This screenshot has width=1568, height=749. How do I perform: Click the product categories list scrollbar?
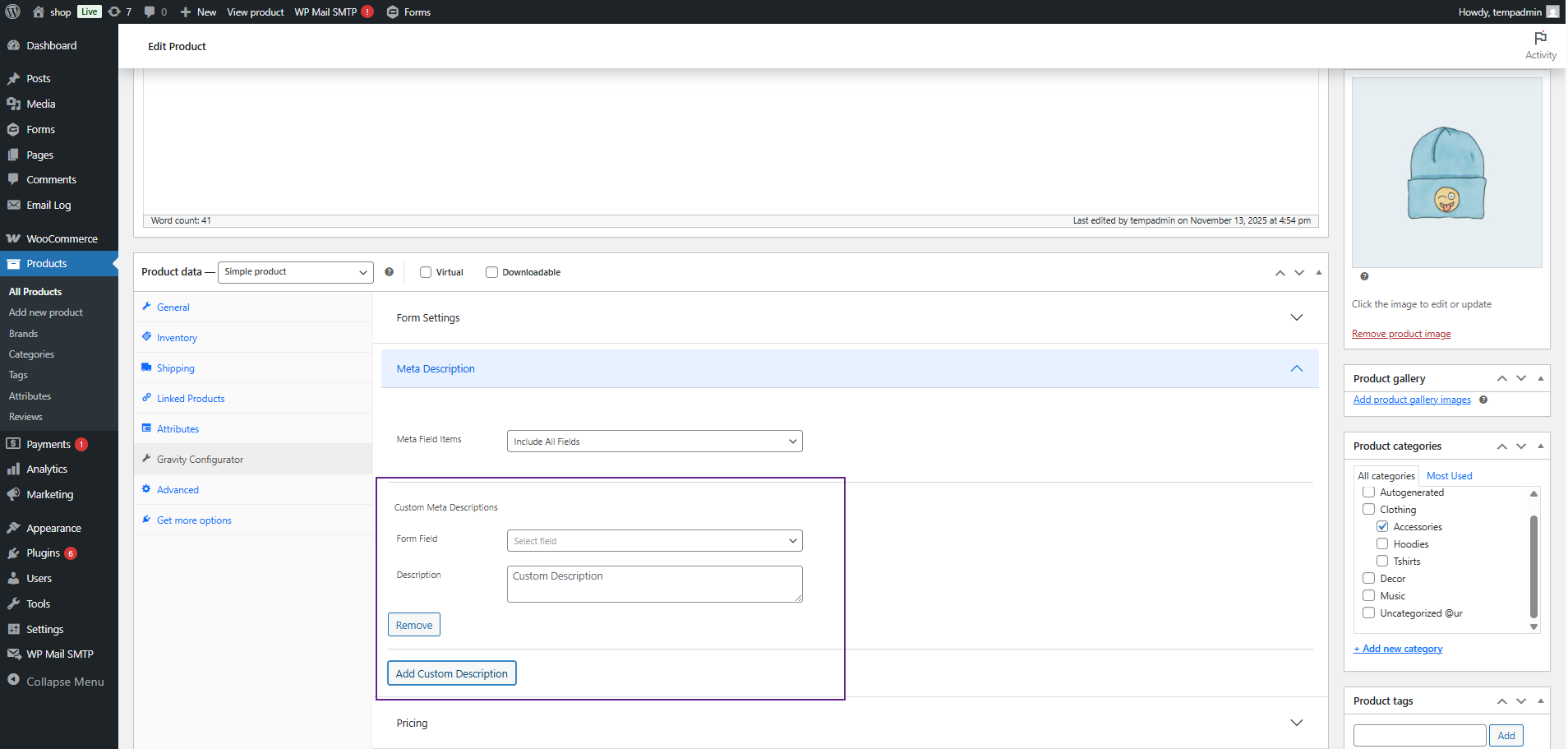pyautogui.click(x=1533, y=567)
